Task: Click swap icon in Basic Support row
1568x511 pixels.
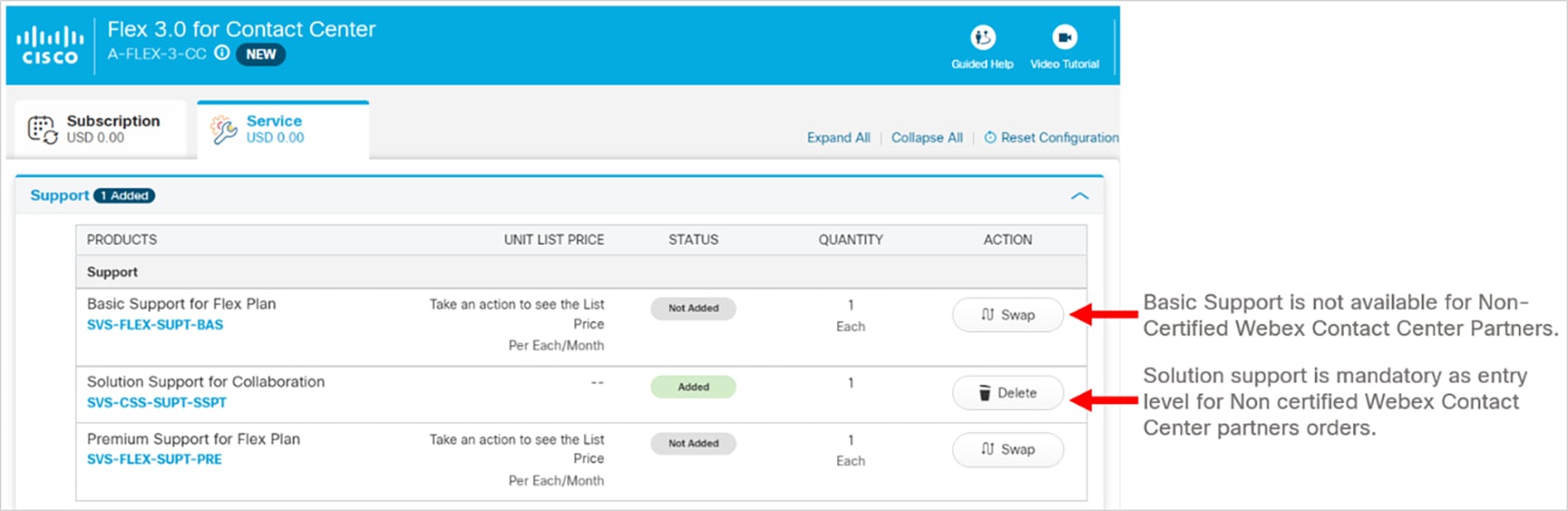Action: pos(987,314)
